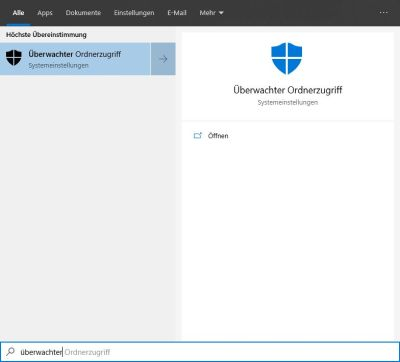Image resolution: width=400 pixels, height=362 pixels.
Task: Switch to the E-Mail search tab
Action: (177, 13)
